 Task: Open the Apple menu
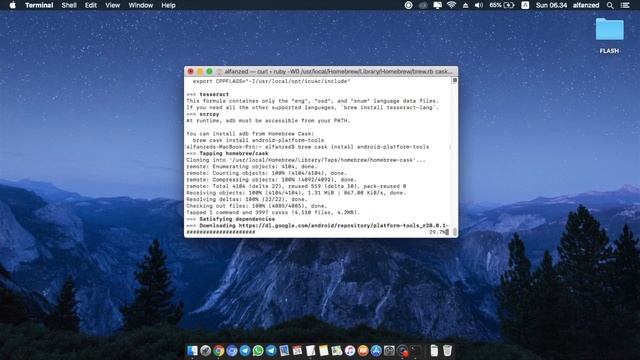click(x=12, y=5)
